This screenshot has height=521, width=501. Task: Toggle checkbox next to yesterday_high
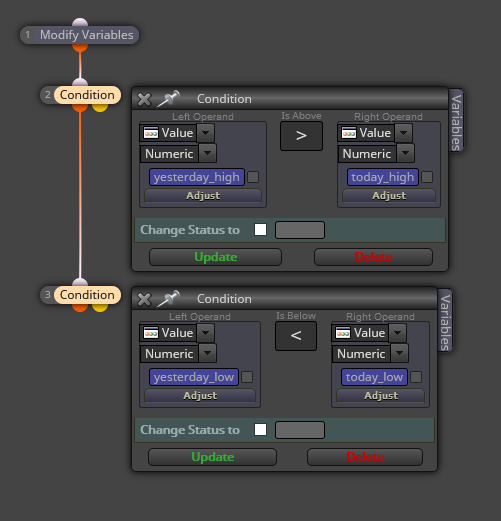pyautogui.click(x=253, y=177)
